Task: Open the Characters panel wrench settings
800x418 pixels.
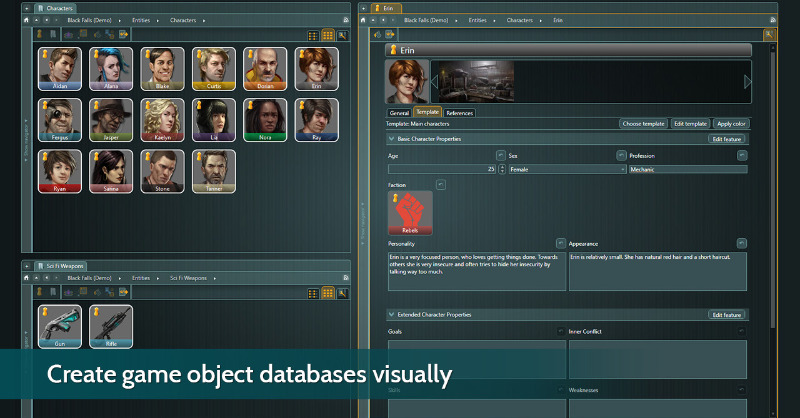Action: tap(342, 35)
